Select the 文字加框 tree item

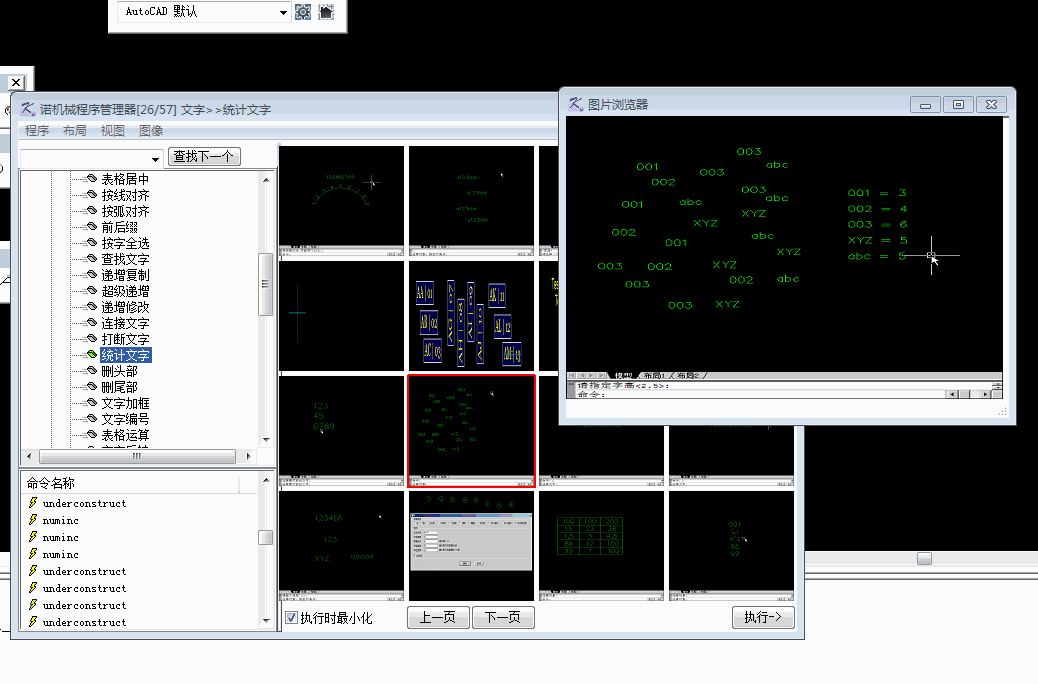pos(125,403)
